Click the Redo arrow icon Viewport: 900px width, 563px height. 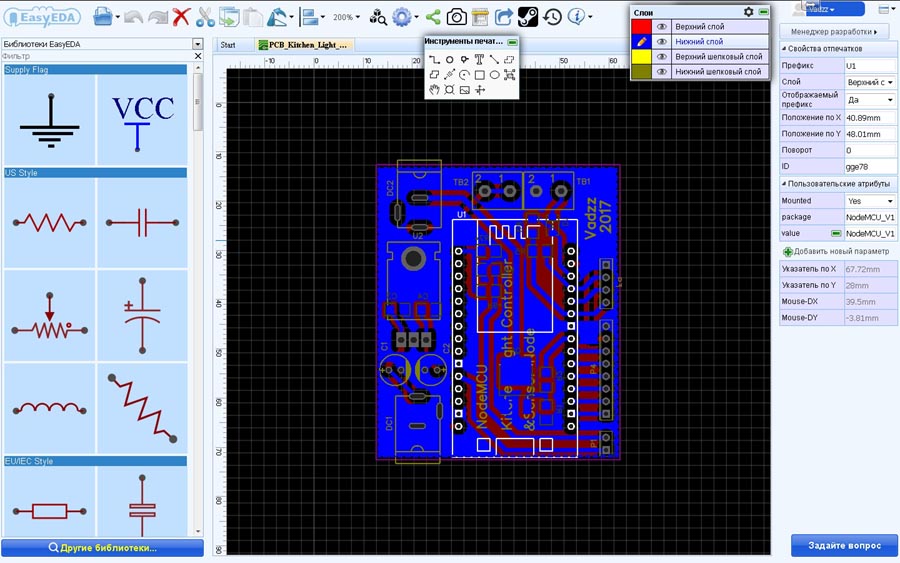point(158,17)
